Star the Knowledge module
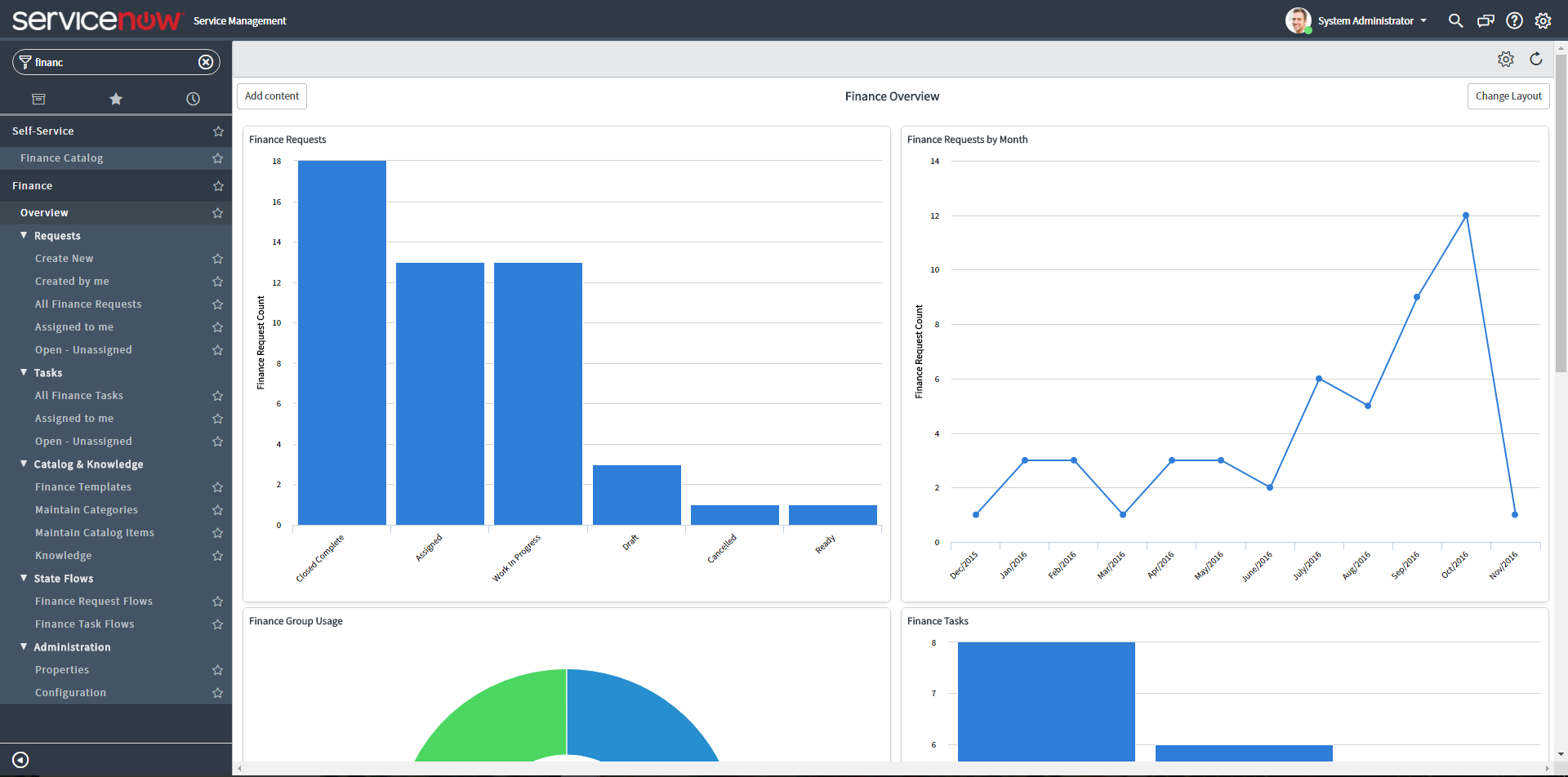This screenshot has height=777, width=1568. 217,556
